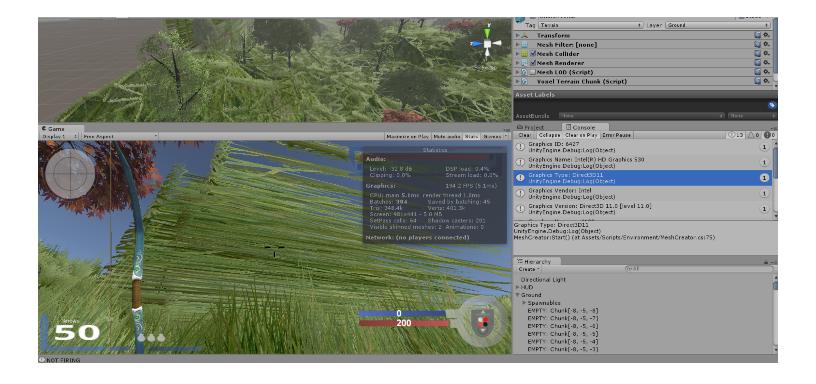The image size is (816, 384).
Task: Toggle warning messages counter in Console
Action: click(753, 135)
